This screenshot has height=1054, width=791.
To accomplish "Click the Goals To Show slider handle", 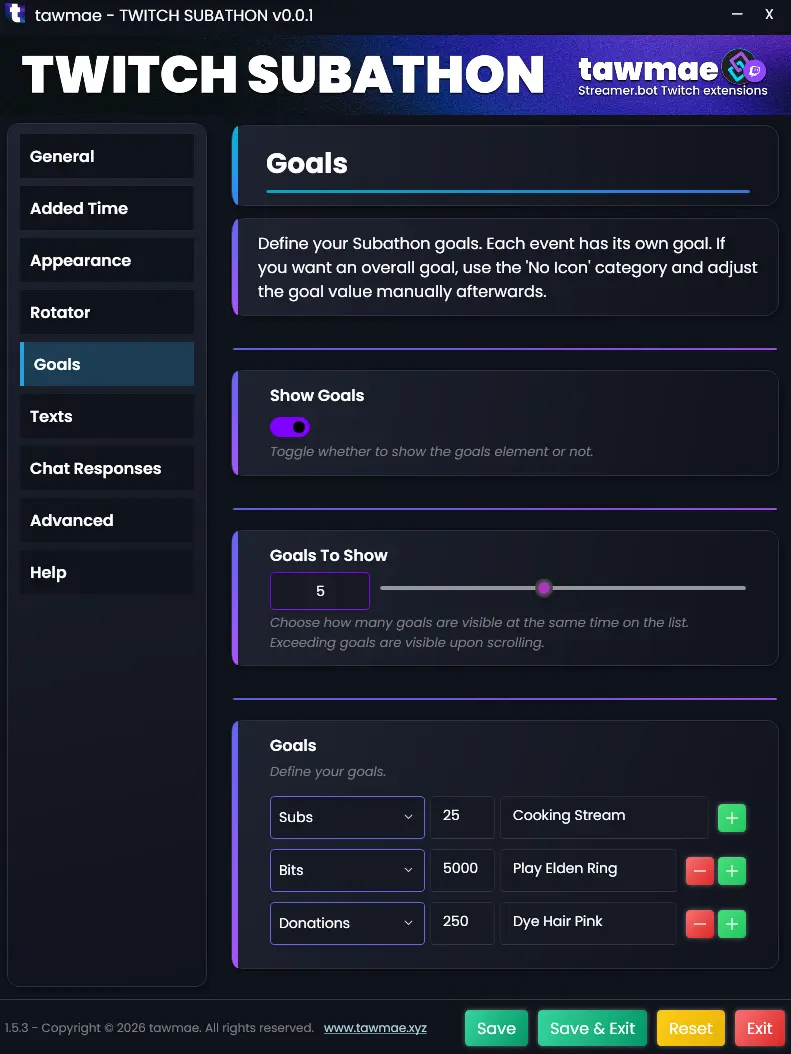I will click(544, 588).
